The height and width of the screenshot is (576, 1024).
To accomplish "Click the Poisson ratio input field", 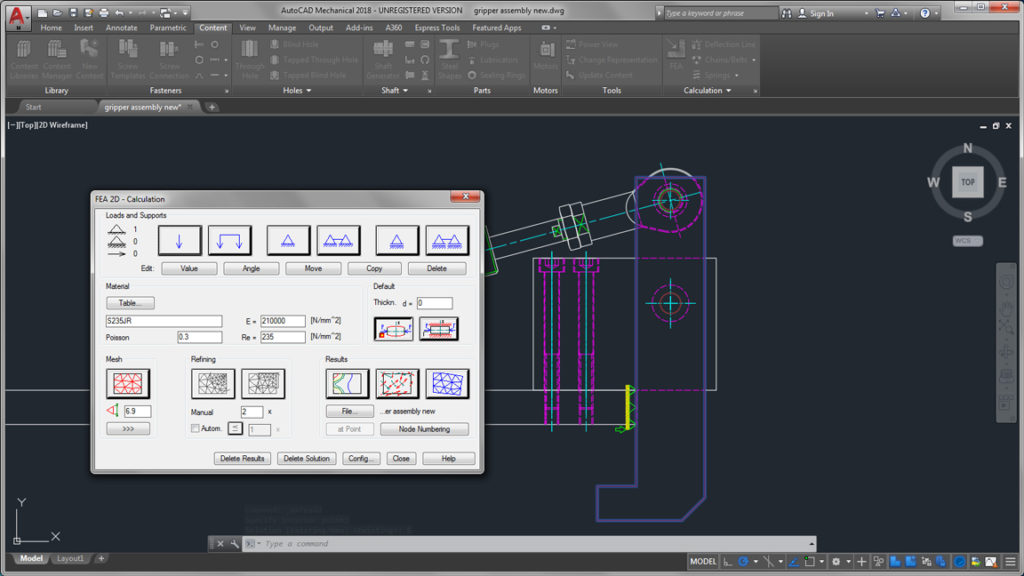I will click(199, 337).
